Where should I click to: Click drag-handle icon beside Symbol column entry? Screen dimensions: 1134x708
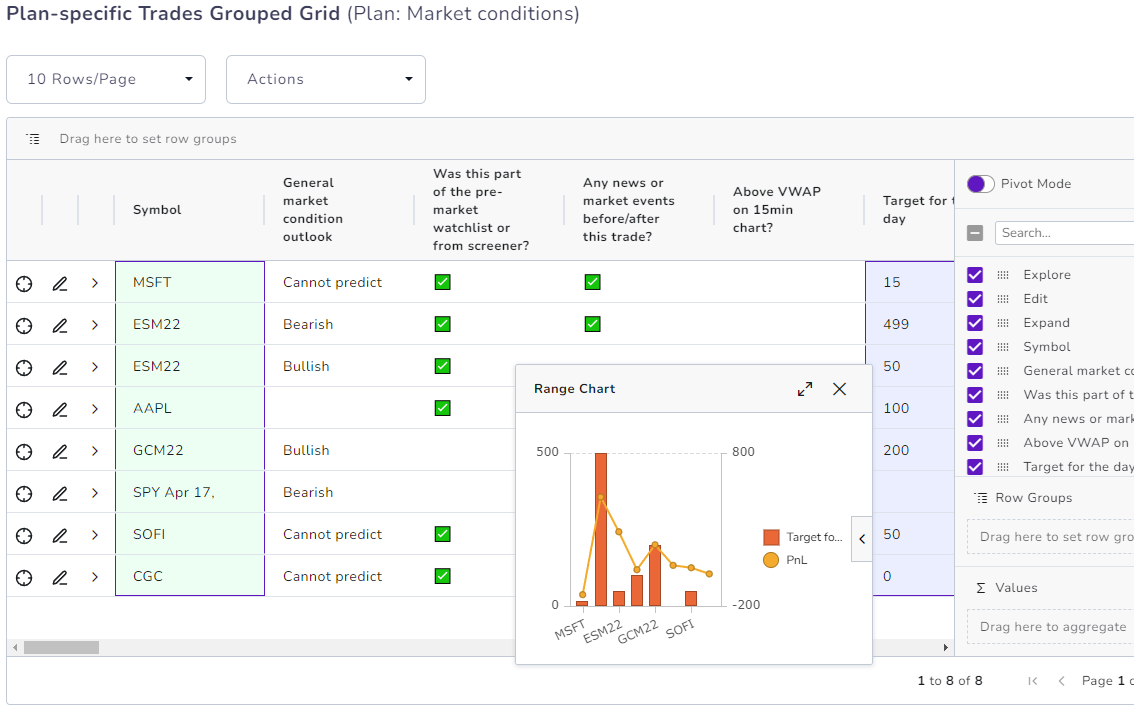tap(1003, 347)
